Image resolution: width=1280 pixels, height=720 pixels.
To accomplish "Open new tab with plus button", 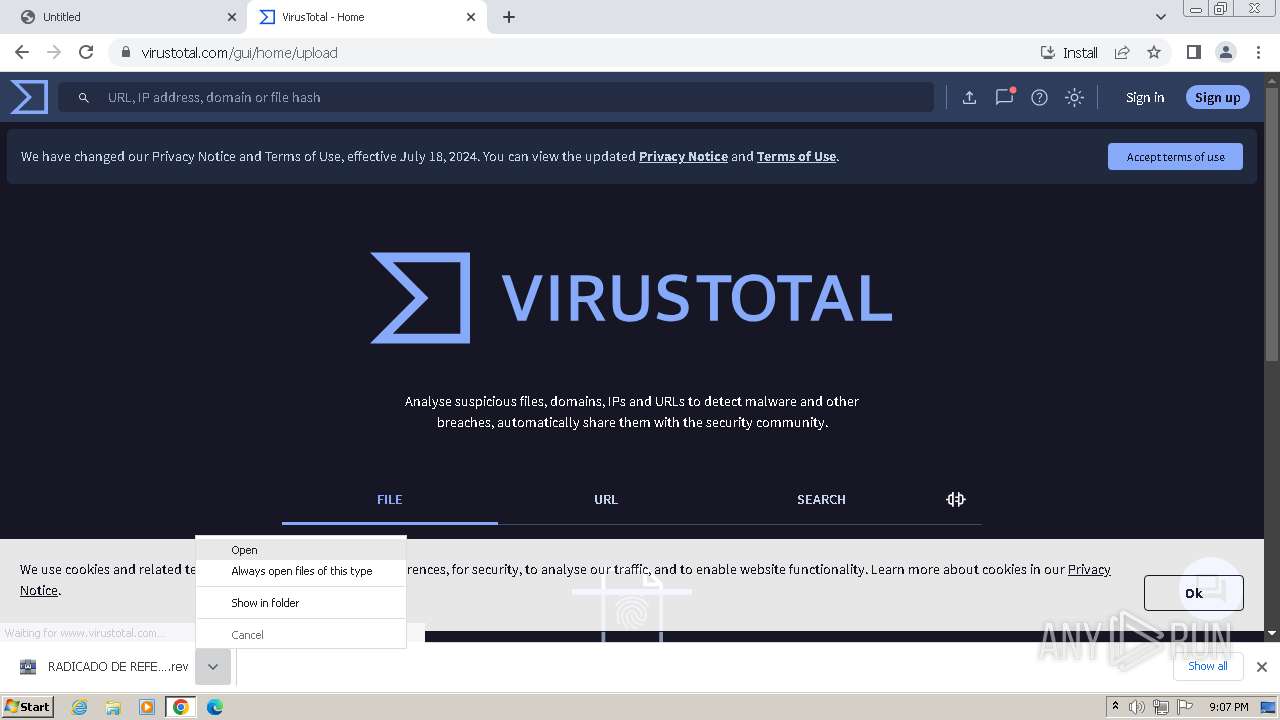I will pos(509,17).
